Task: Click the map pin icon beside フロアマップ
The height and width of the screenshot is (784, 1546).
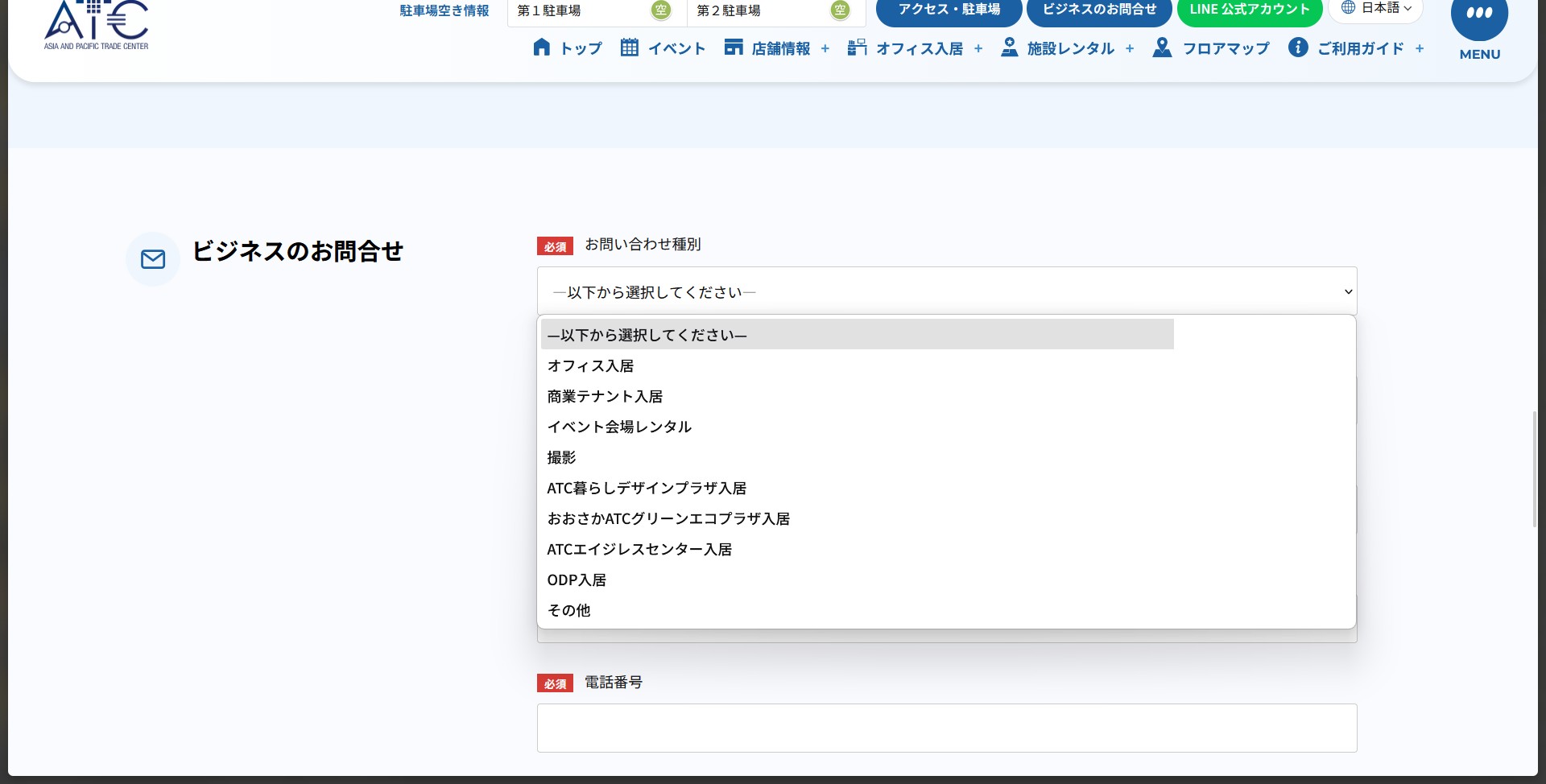Action: coord(1162,47)
